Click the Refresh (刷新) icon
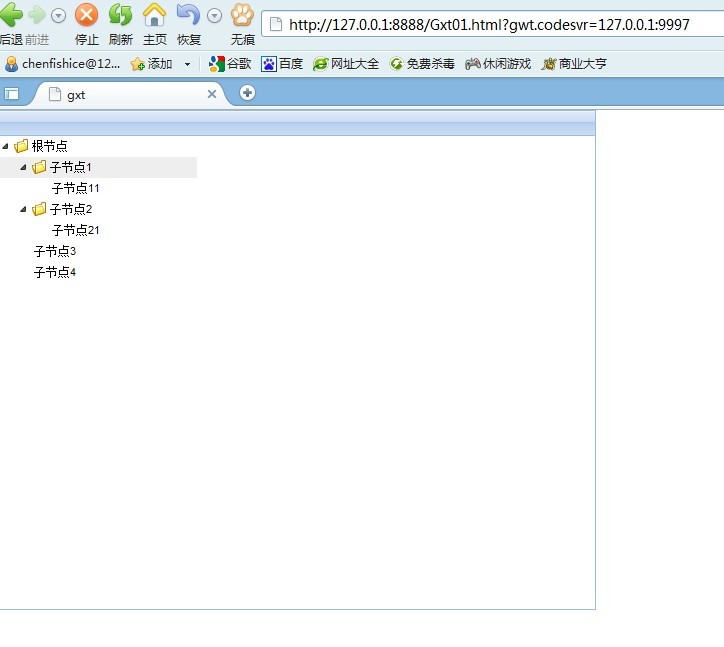Viewport: 724px width, 647px height. coord(121,15)
